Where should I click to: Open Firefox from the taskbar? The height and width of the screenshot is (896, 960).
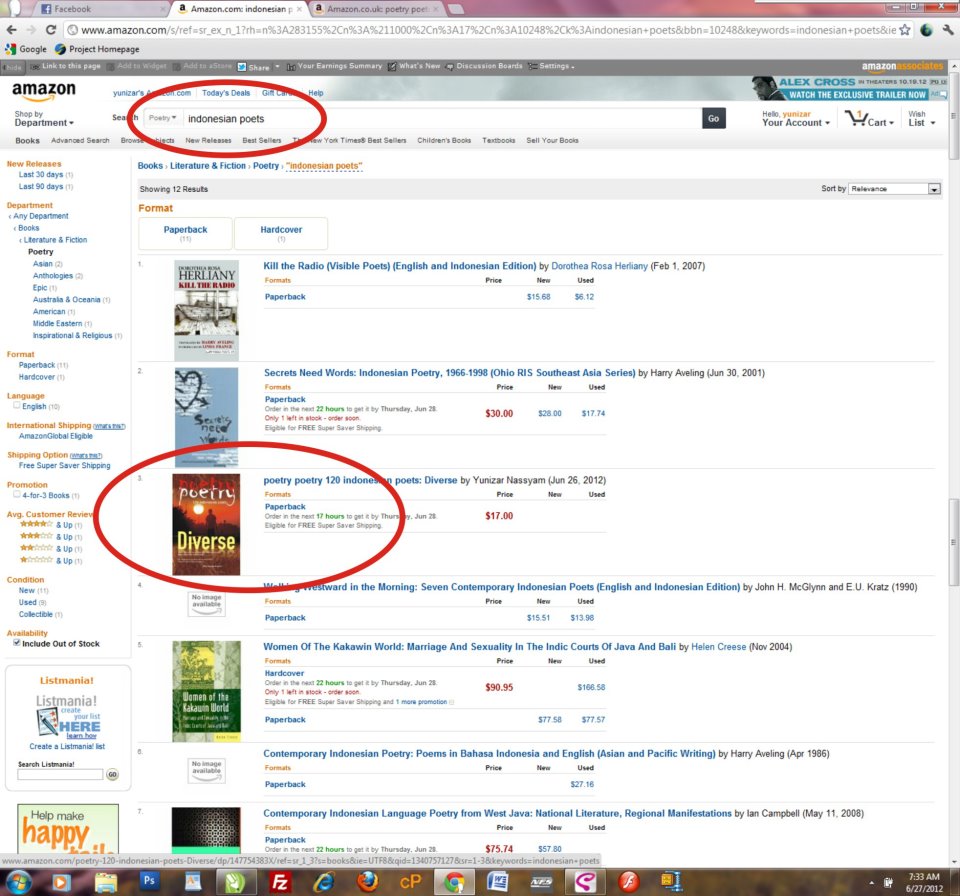coord(367,882)
